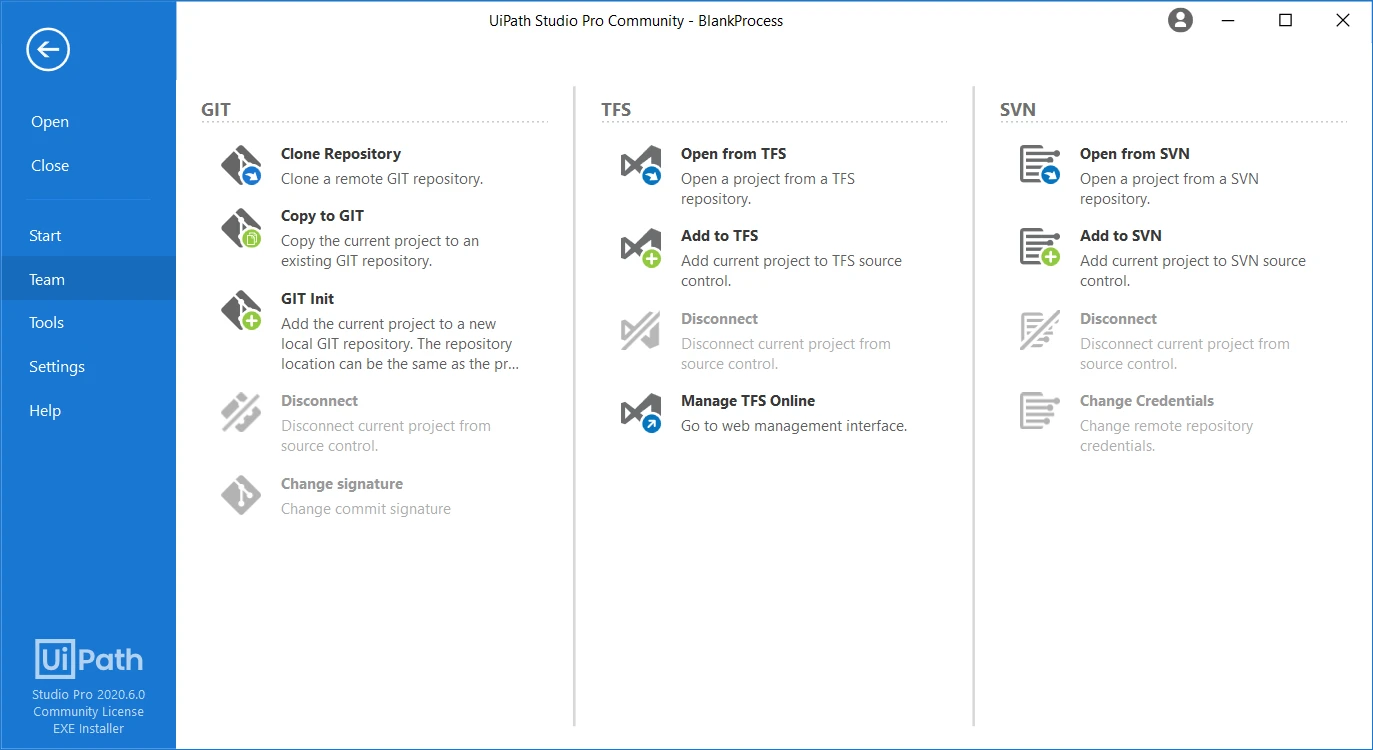Click the Clone Repository heading text
The height and width of the screenshot is (750, 1373).
341,154
